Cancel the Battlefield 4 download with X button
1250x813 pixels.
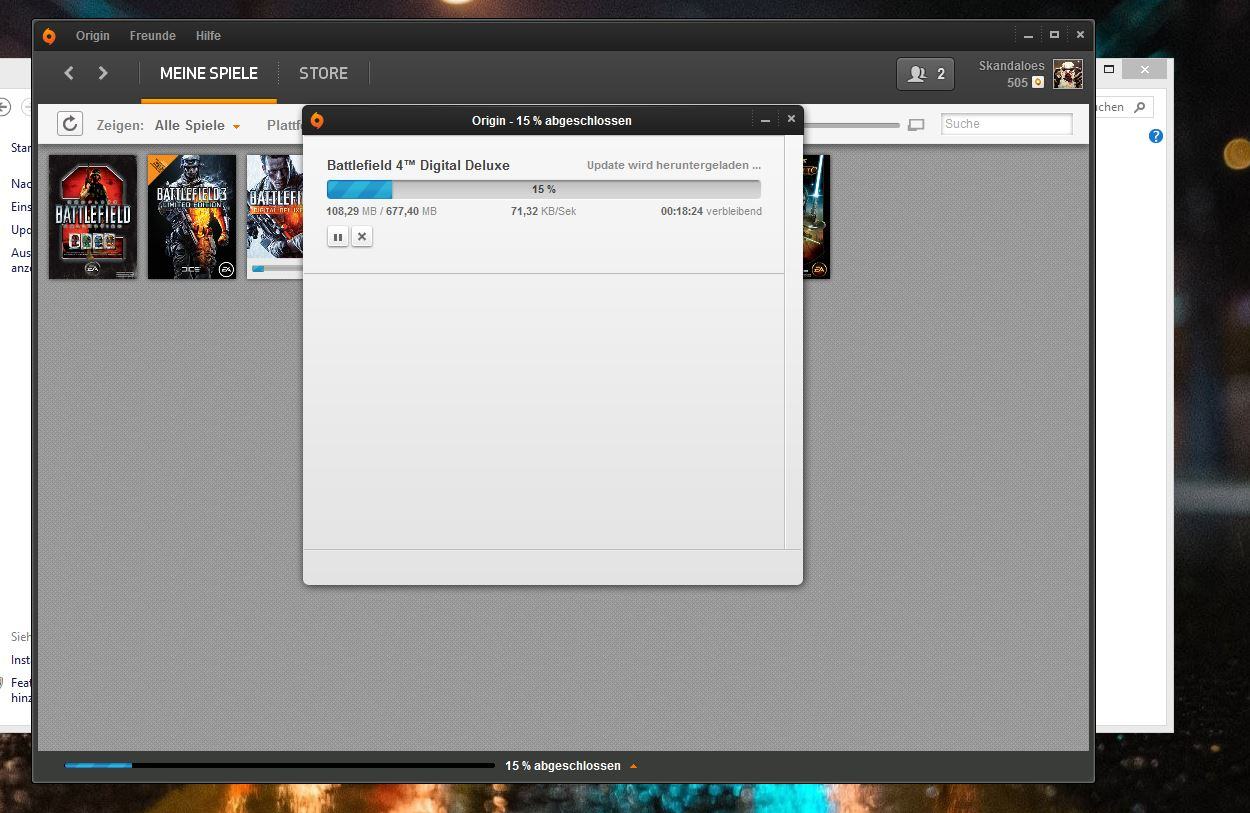tap(362, 237)
